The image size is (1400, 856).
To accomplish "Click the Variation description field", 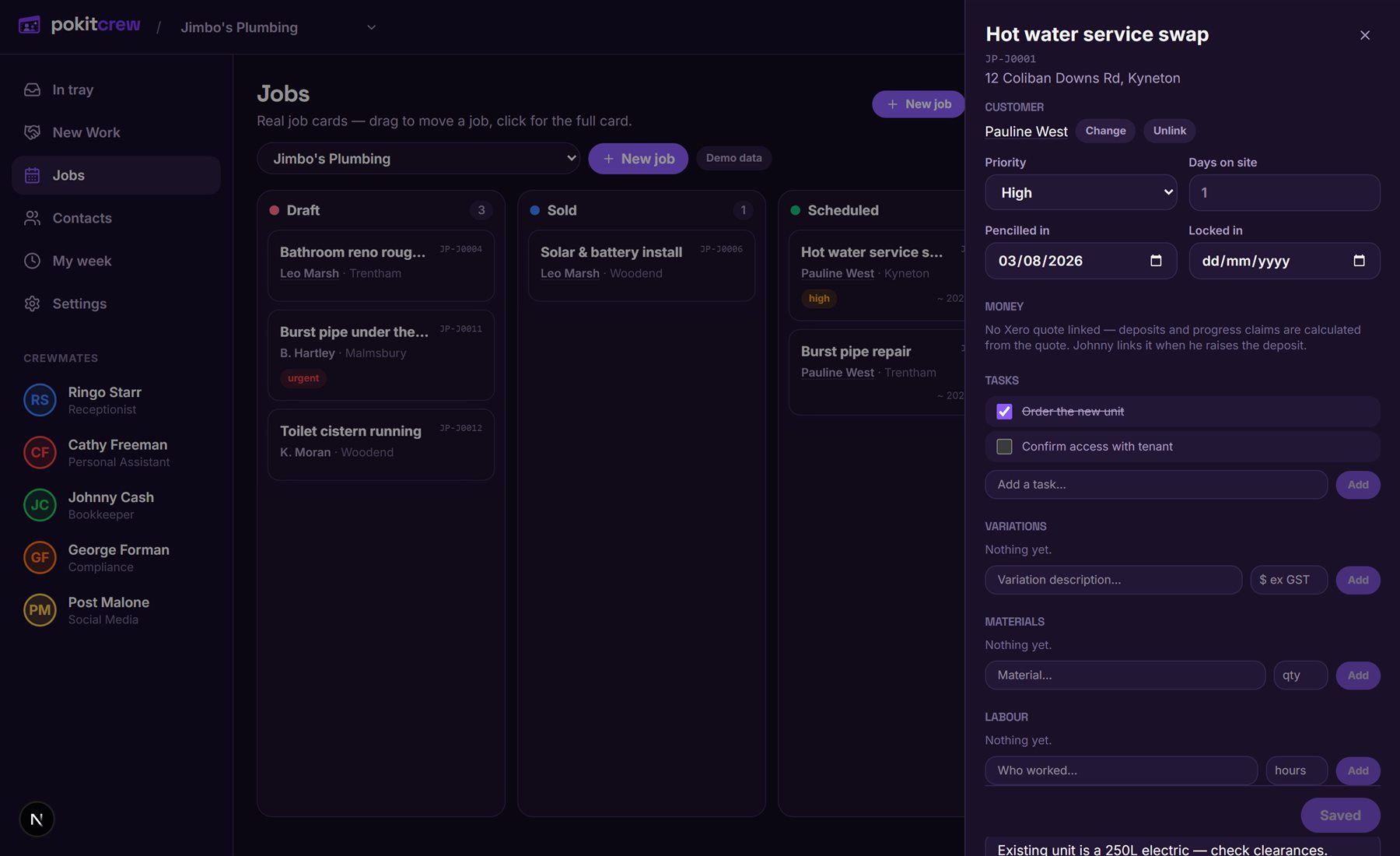I will (1114, 580).
